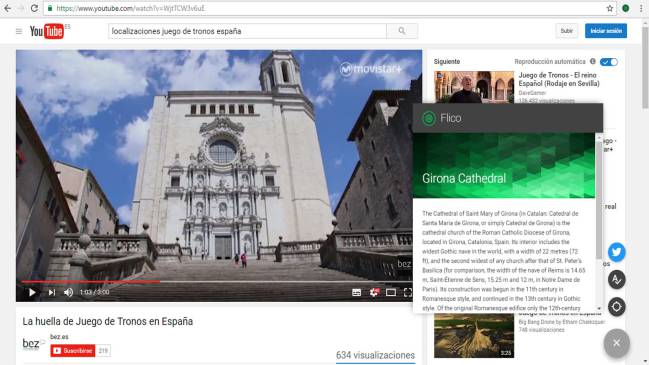Click the translate floating button
Image resolution: width=649 pixels, height=365 pixels.
(617, 280)
